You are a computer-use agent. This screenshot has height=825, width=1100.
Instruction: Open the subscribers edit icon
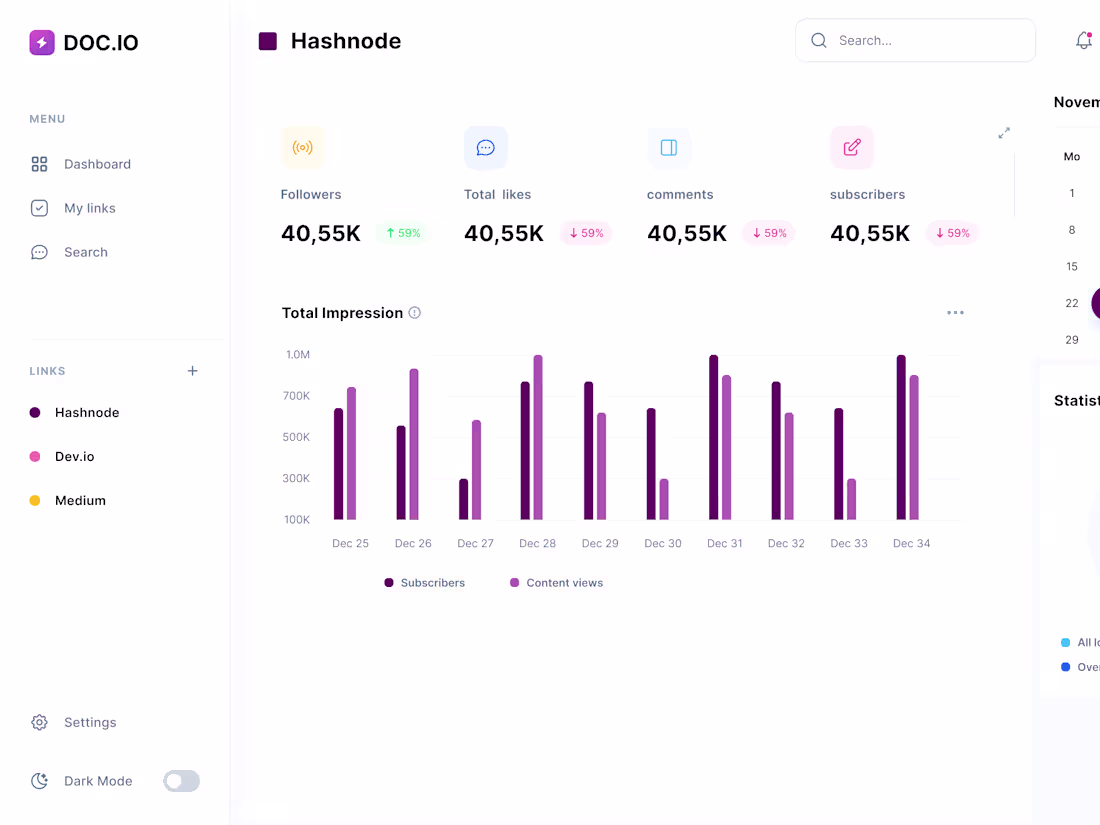pyautogui.click(x=852, y=147)
